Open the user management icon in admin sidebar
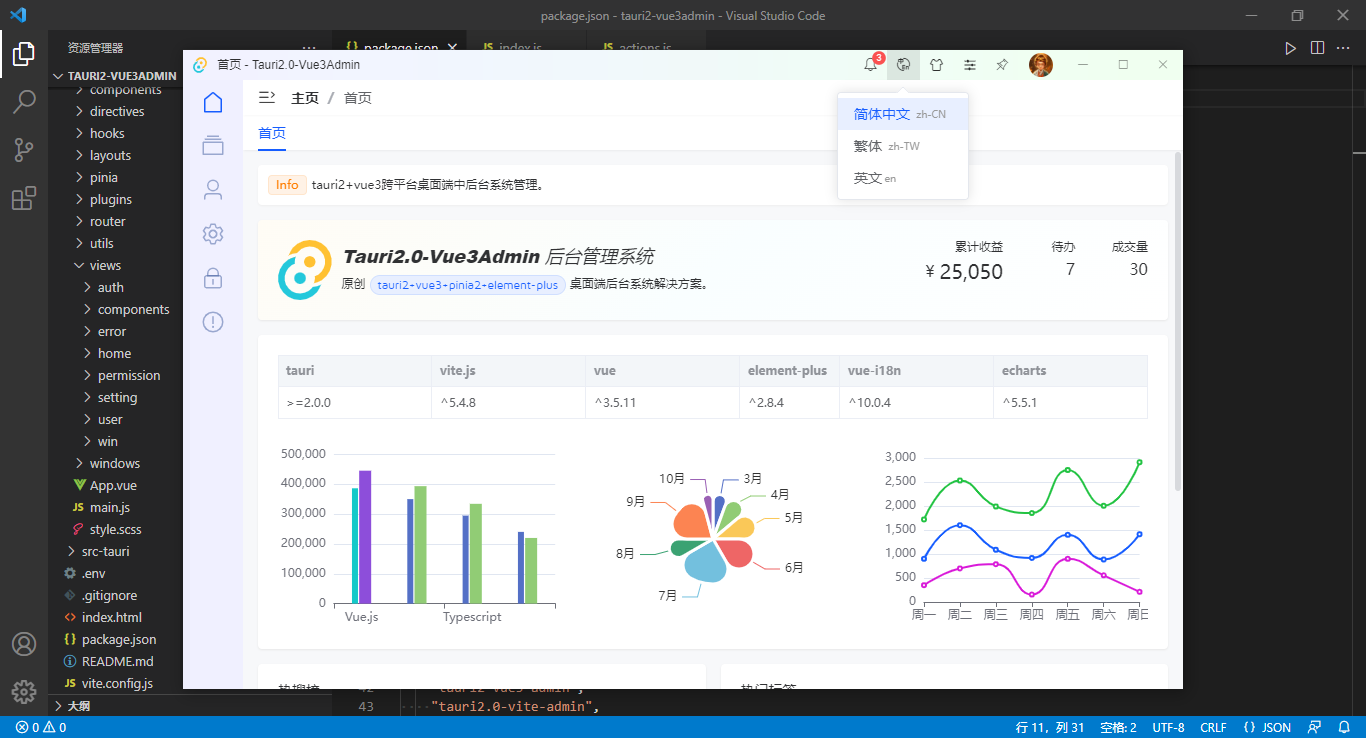This screenshot has width=1366, height=738. coord(212,190)
